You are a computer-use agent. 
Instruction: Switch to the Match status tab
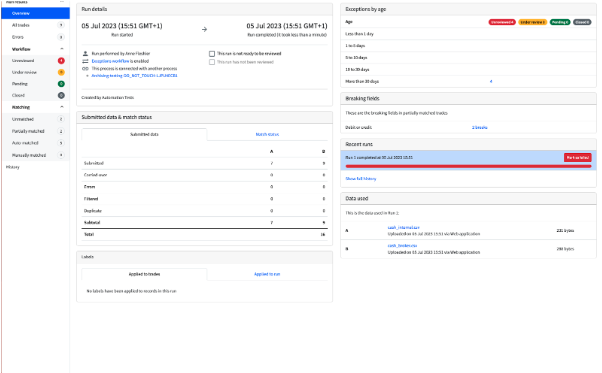click(267, 134)
